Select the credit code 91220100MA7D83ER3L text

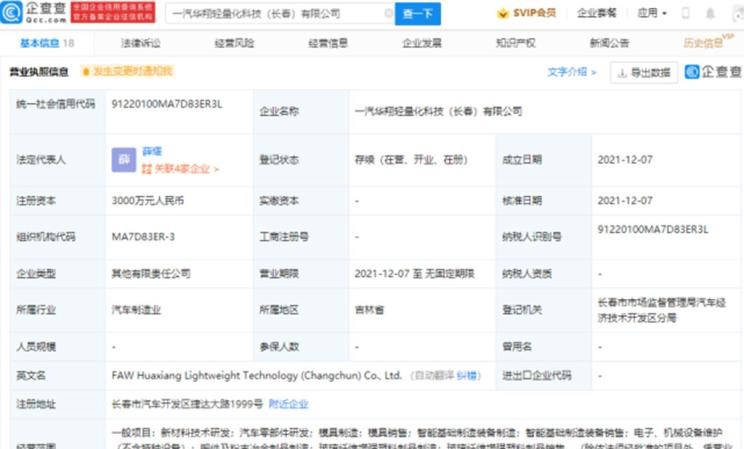(167, 104)
